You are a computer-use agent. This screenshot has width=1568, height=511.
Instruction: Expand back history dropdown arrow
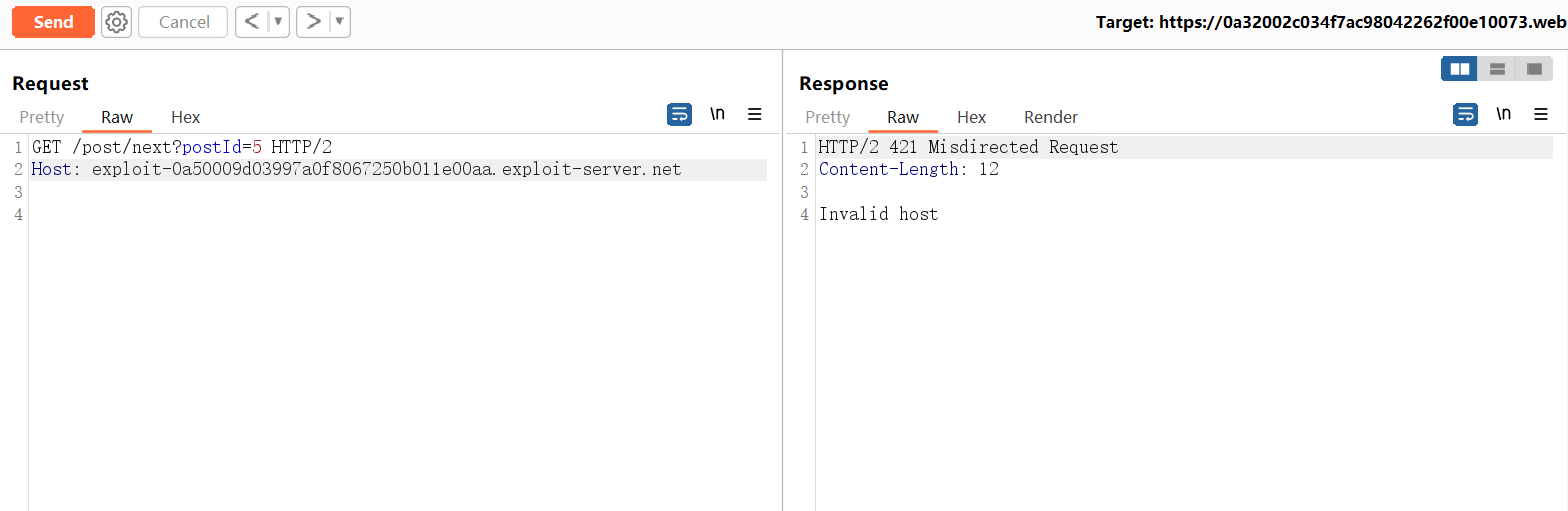[279, 22]
